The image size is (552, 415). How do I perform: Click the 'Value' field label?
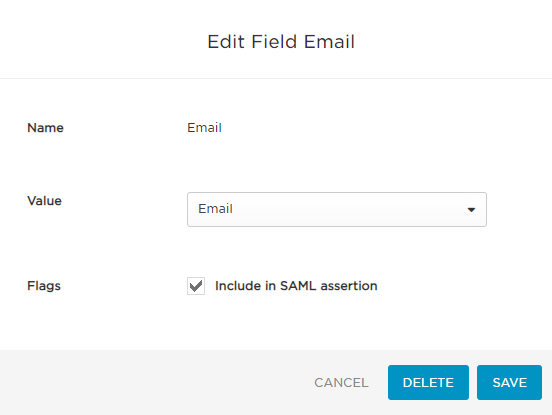(44, 201)
